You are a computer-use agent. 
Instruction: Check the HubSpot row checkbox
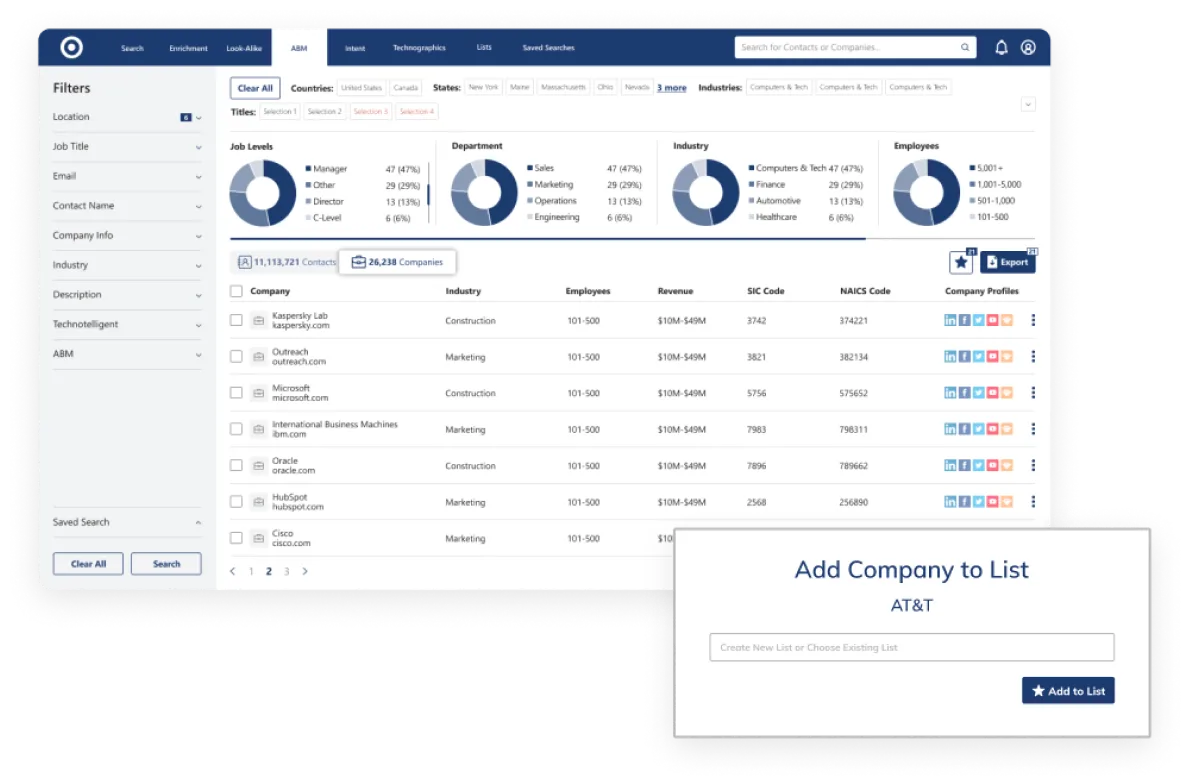(x=237, y=502)
